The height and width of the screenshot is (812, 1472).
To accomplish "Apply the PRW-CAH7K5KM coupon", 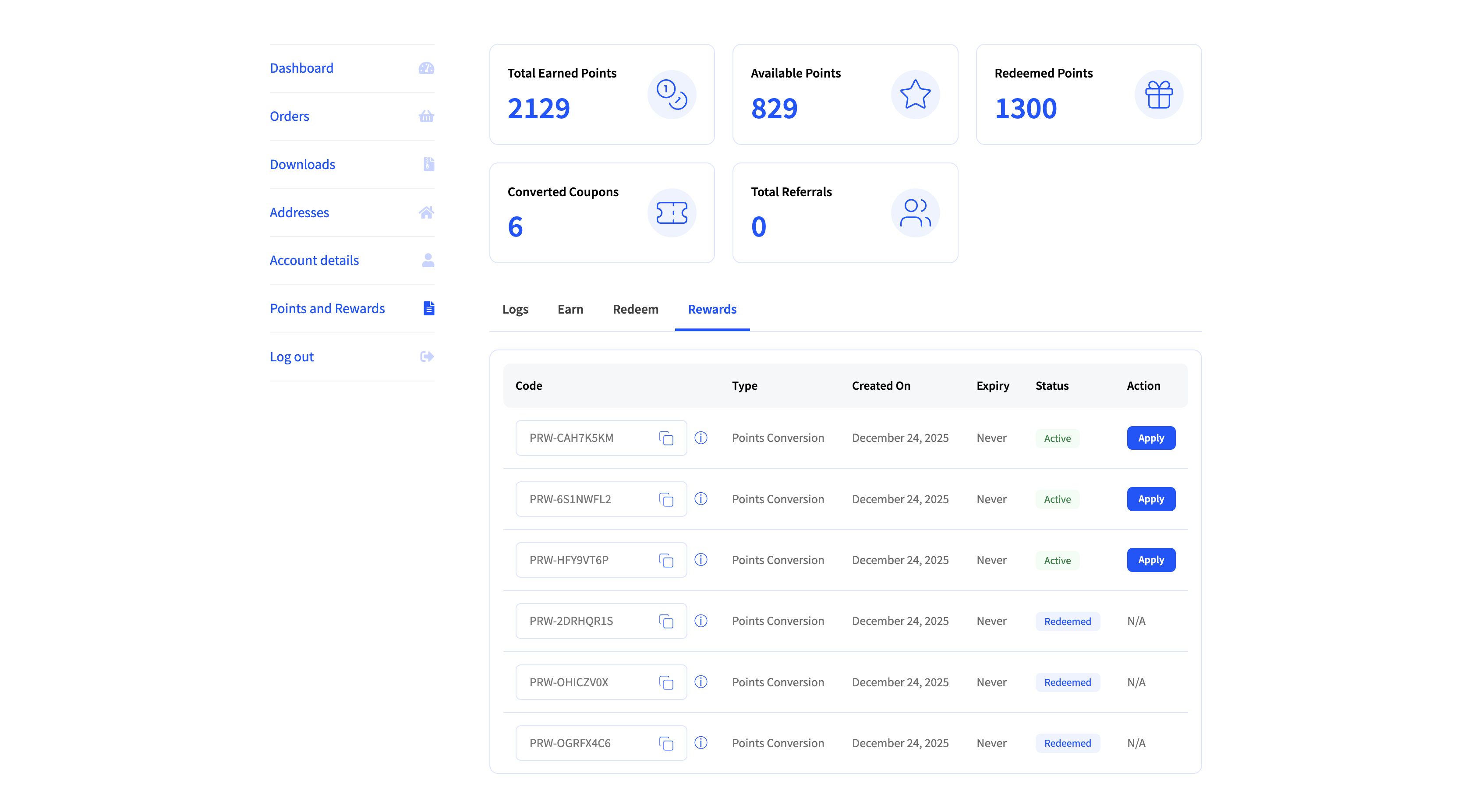I will [1150, 438].
